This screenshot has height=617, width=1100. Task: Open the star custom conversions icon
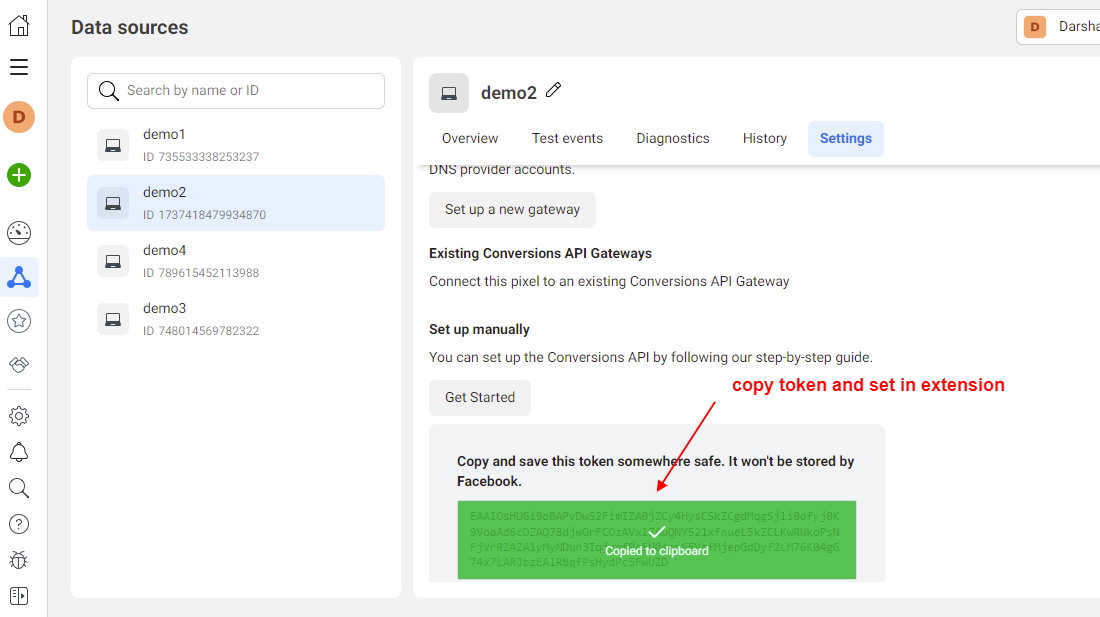[19, 321]
